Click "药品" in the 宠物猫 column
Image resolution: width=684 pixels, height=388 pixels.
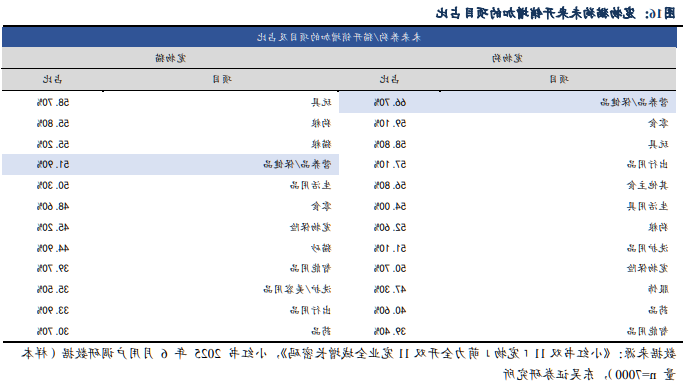(x=321, y=331)
